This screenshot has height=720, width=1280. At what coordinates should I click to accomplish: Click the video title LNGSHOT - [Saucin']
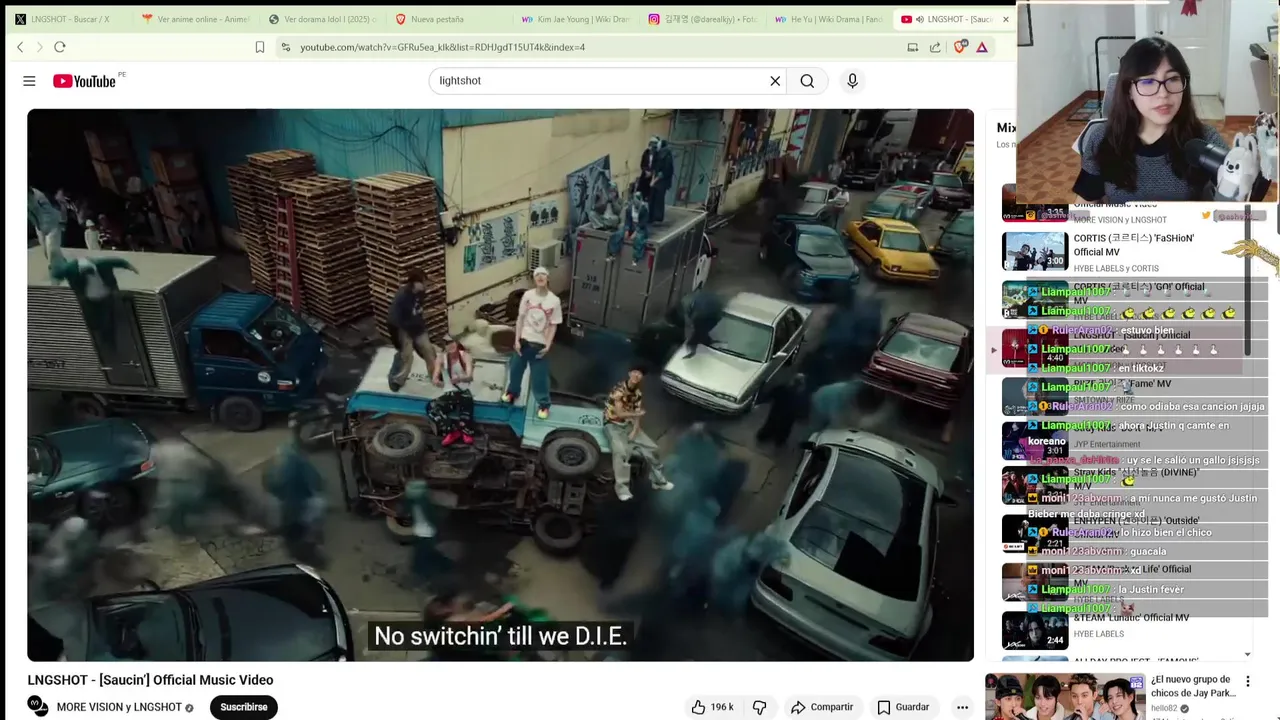pos(150,680)
